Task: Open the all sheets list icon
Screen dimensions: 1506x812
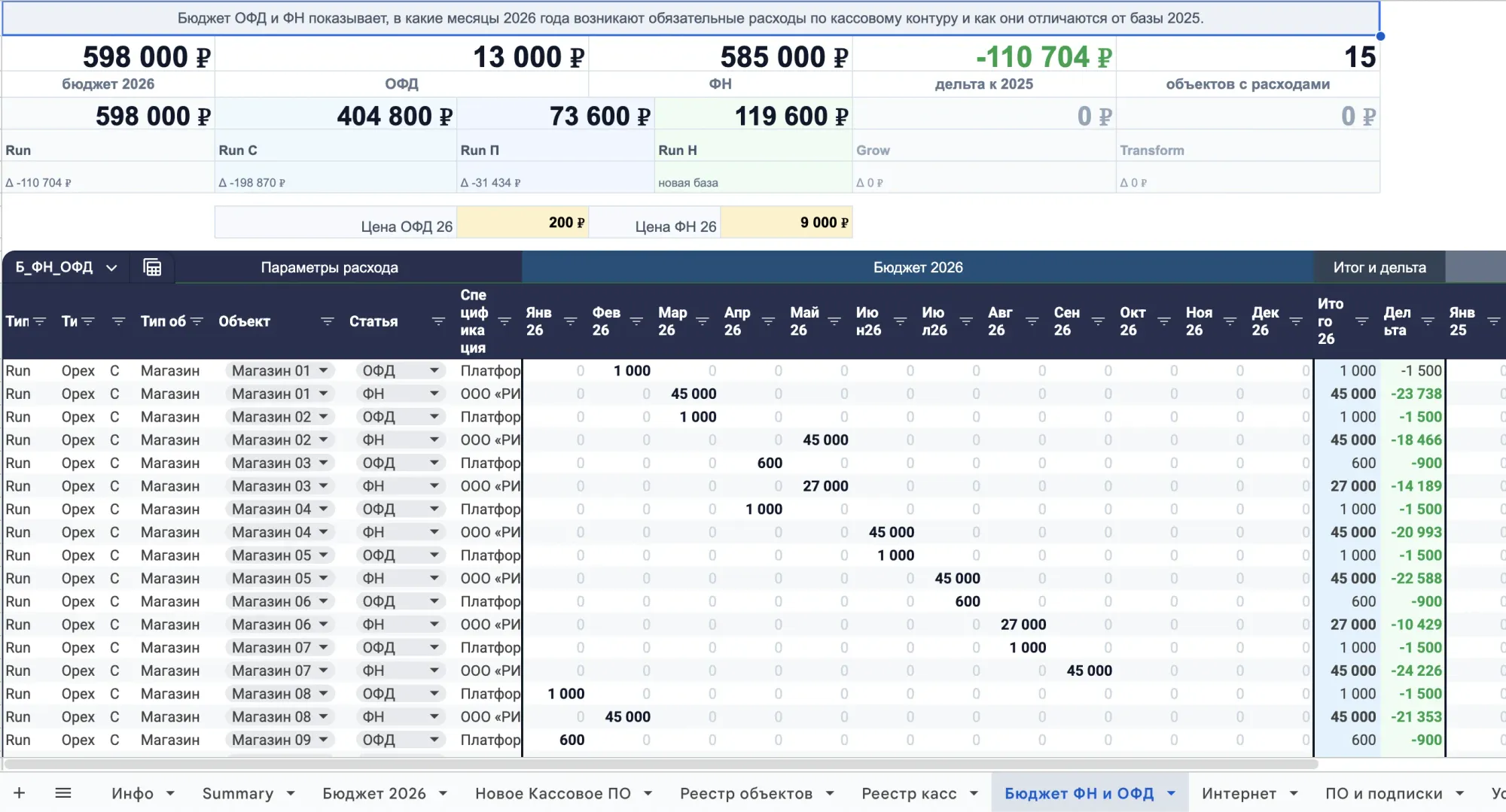Action: click(x=63, y=792)
